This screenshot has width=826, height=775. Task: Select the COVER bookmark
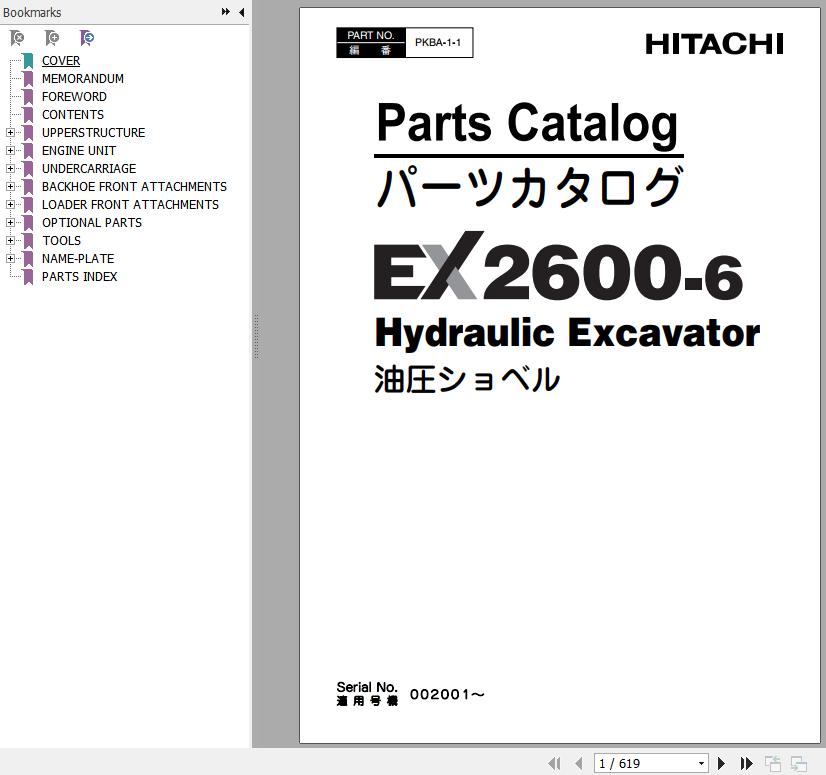point(60,61)
